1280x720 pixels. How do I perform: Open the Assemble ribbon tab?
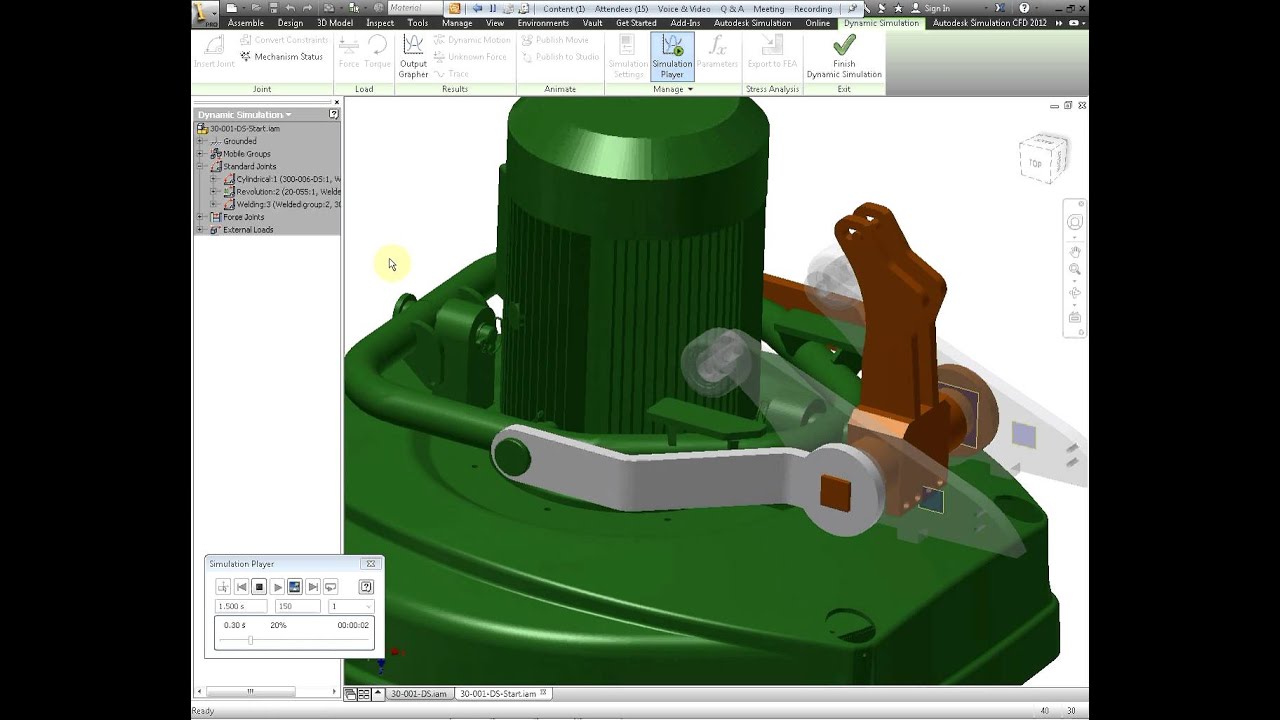click(x=246, y=23)
